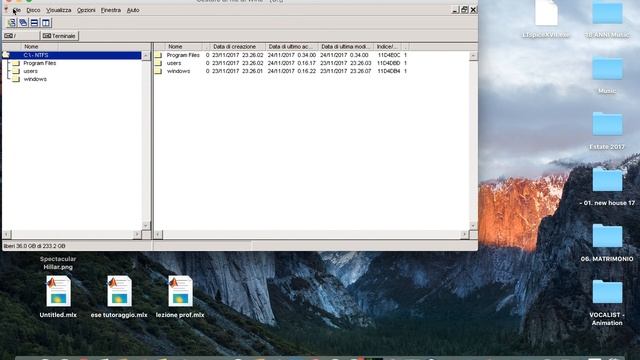The image size is (640, 360).
Task: Select the 18 ANNI Music desktop folder
Action: [607, 12]
